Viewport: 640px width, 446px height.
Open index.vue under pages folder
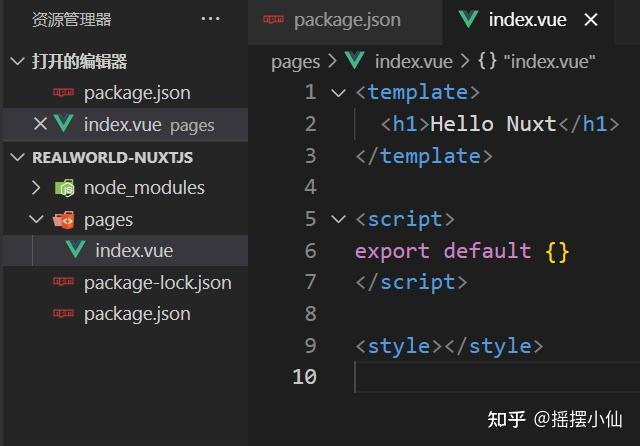point(133,251)
